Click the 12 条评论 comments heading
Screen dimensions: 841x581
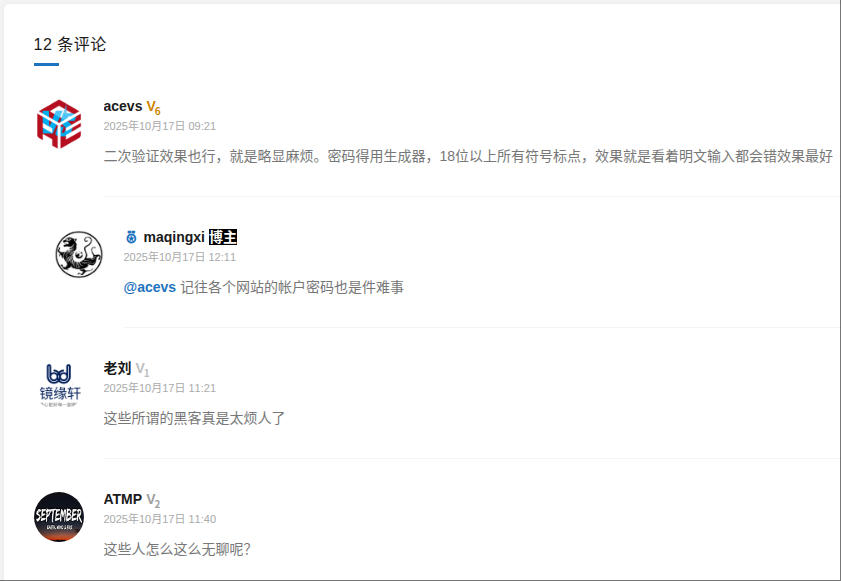(70, 45)
